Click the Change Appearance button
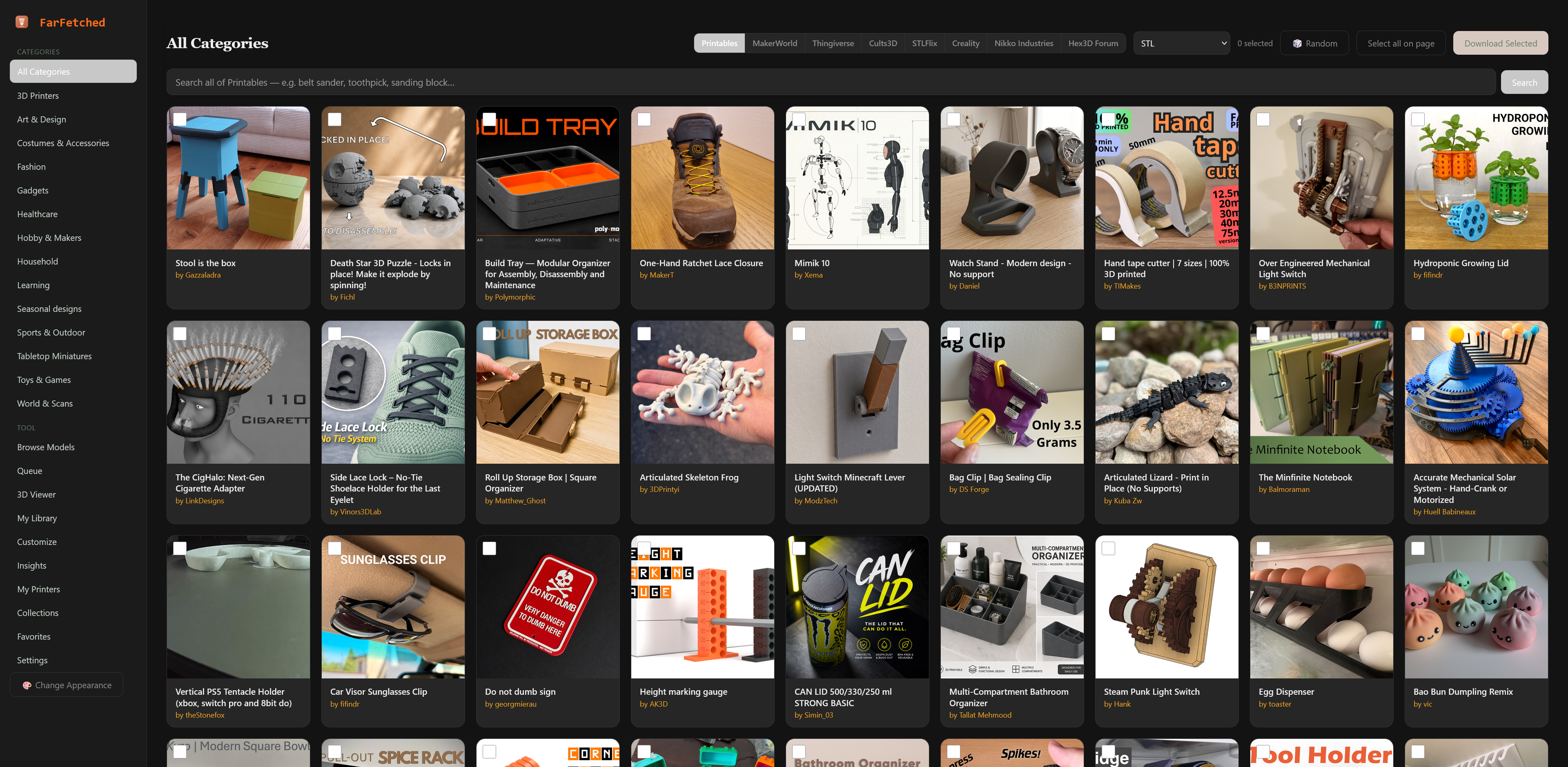 pyautogui.click(x=66, y=685)
